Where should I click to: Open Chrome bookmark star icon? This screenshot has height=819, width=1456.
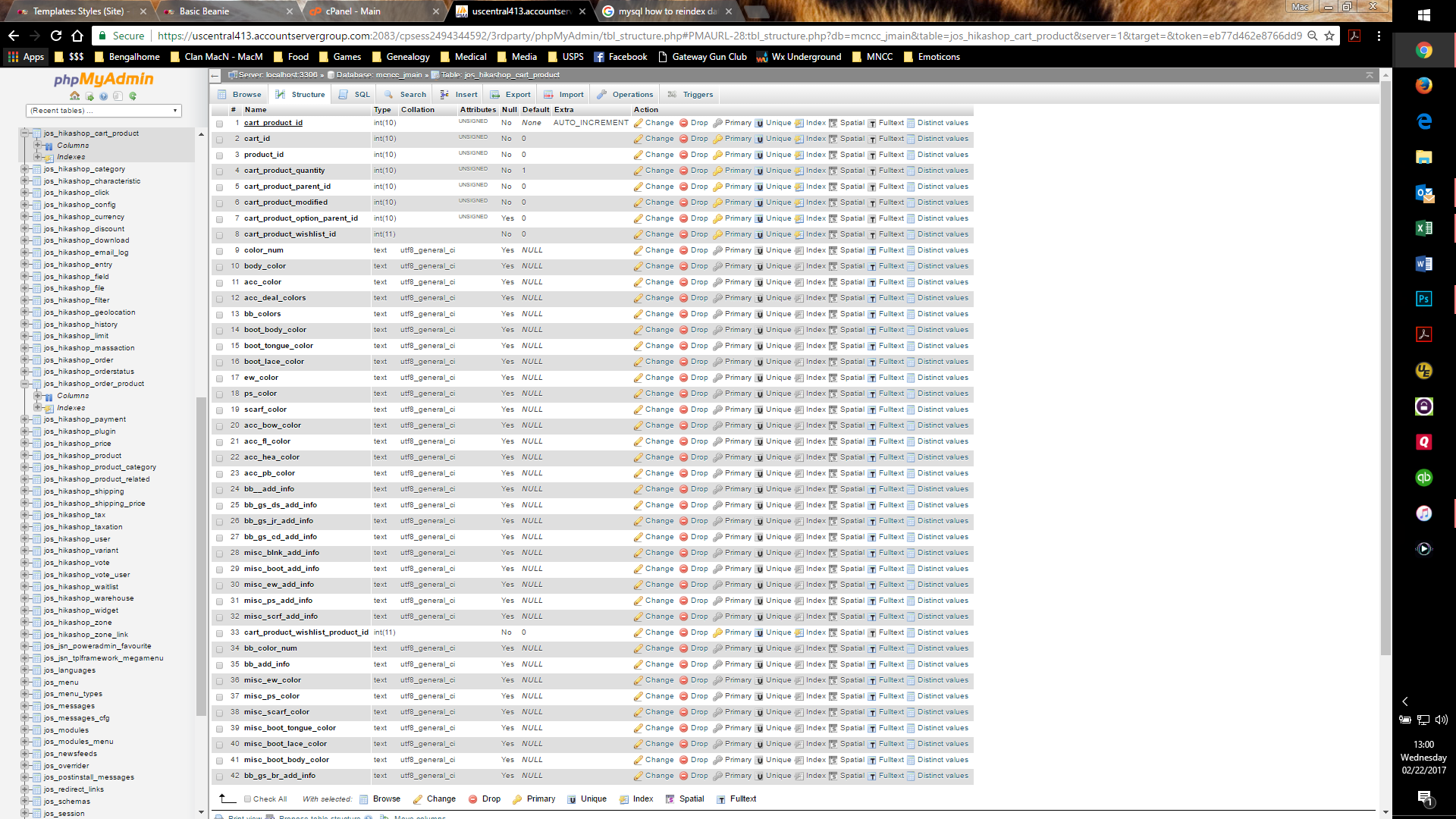[1329, 36]
